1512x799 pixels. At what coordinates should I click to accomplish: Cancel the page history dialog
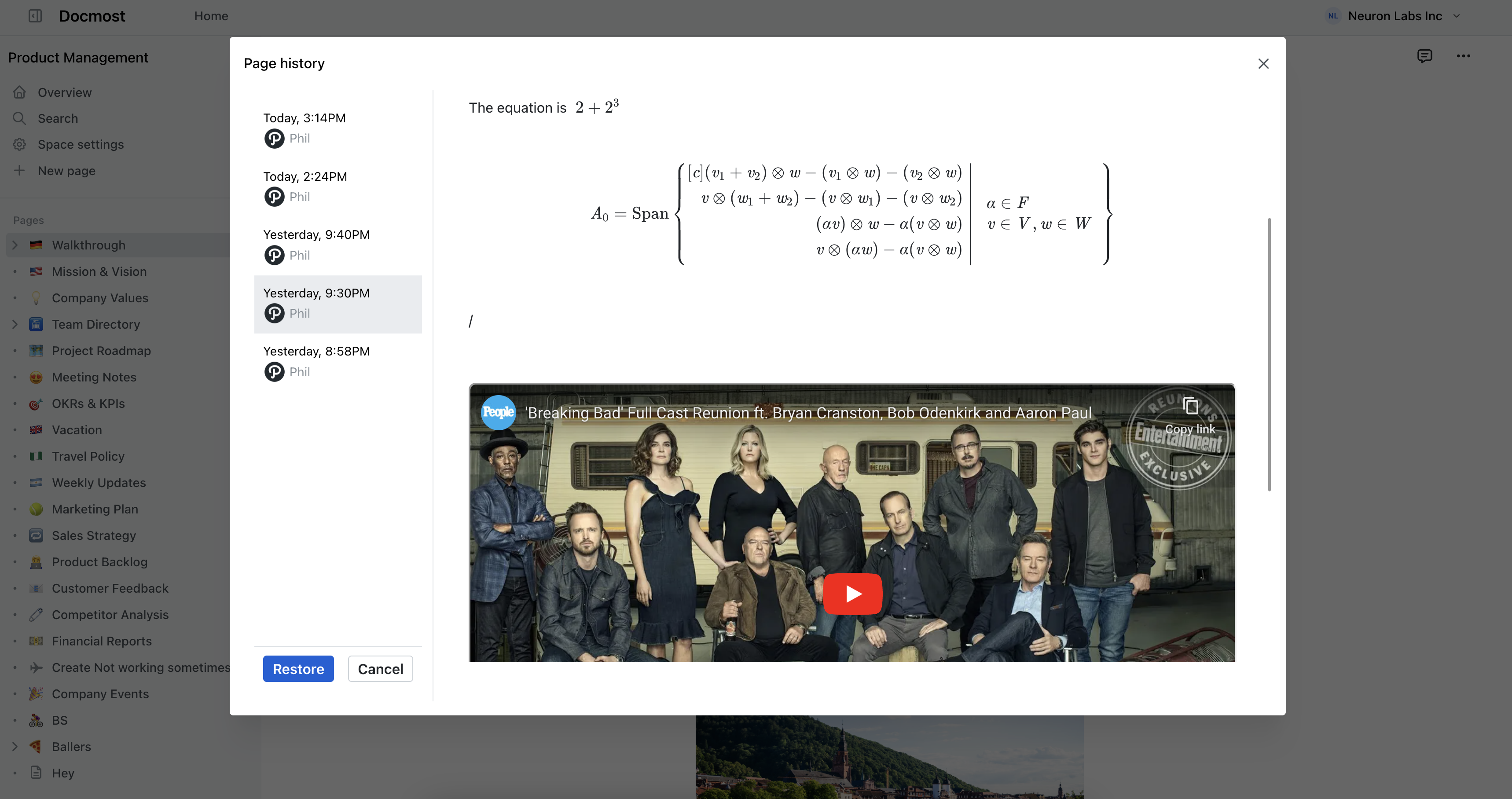pos(380,669)
